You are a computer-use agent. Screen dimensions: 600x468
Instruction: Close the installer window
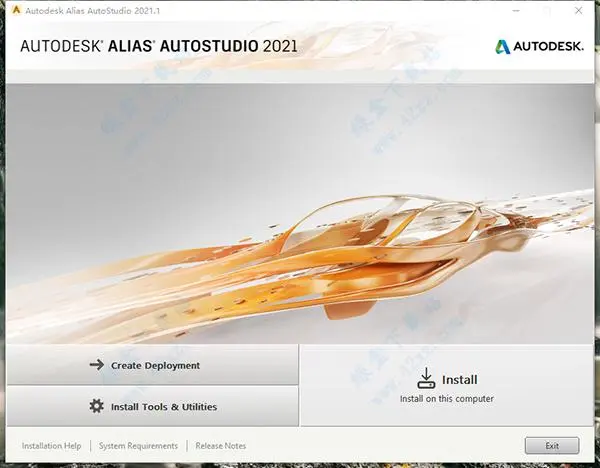[579, 11]
